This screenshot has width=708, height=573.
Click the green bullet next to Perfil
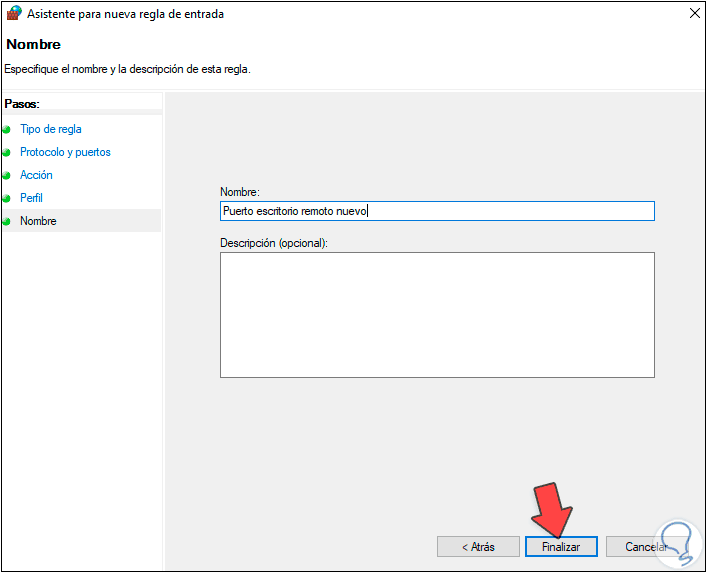[7, 199]
